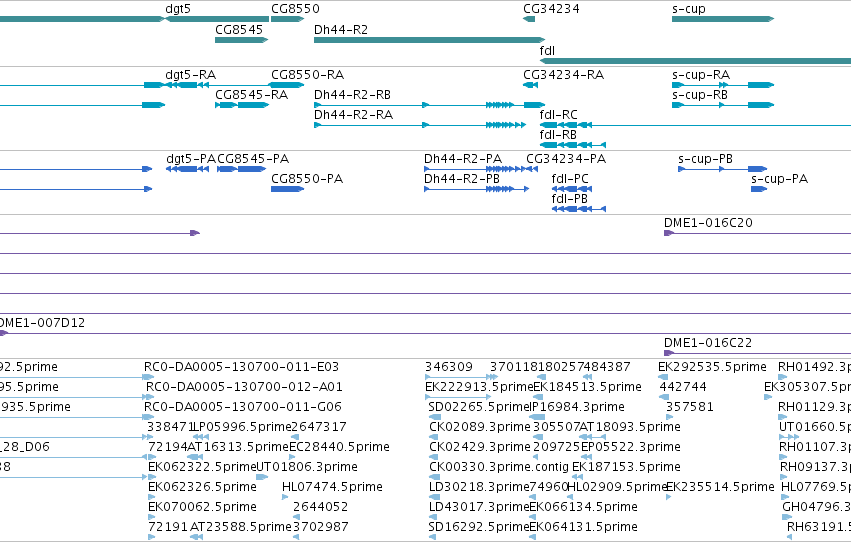Click the LP05996.5prime EST
Image resolution: width=851 pixels, height=542 pixels.
click(x=201, y=437)
